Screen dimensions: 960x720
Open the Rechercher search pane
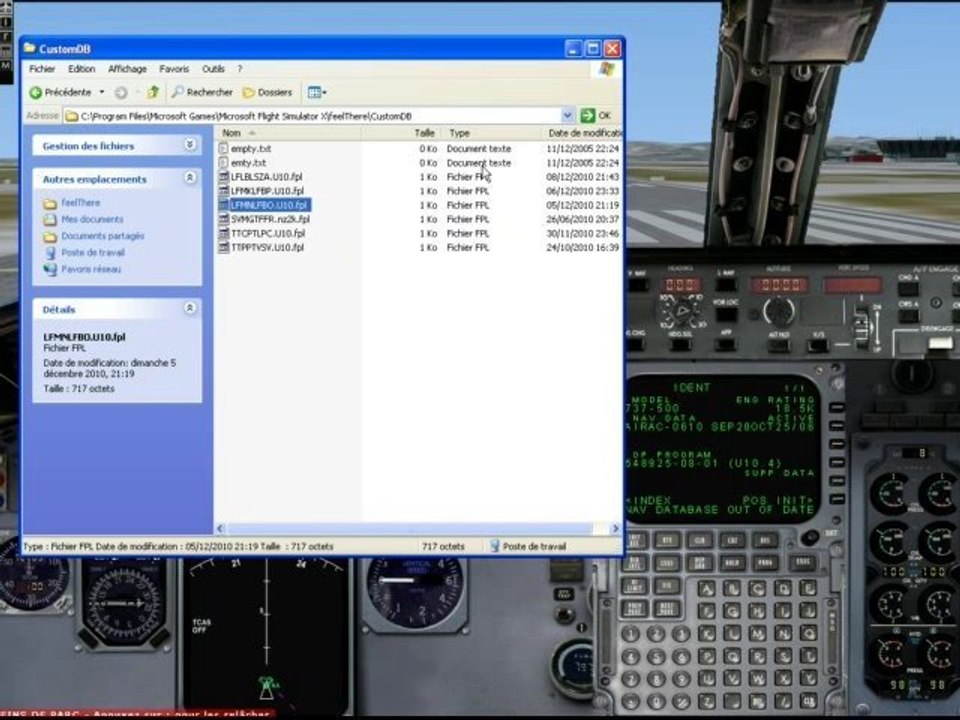pos(202,92)
